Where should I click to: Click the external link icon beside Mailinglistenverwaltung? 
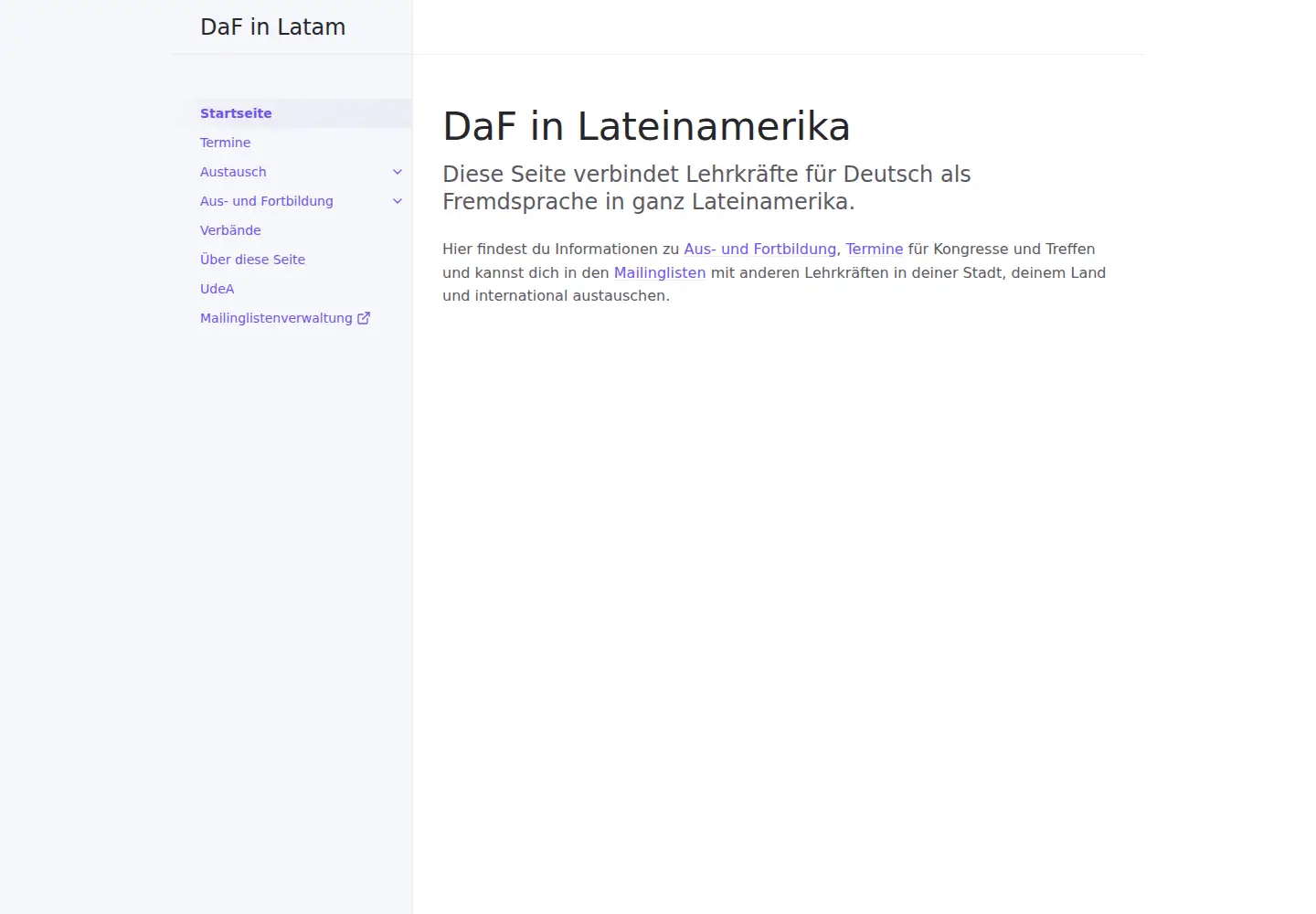click(x=364, y=318)
